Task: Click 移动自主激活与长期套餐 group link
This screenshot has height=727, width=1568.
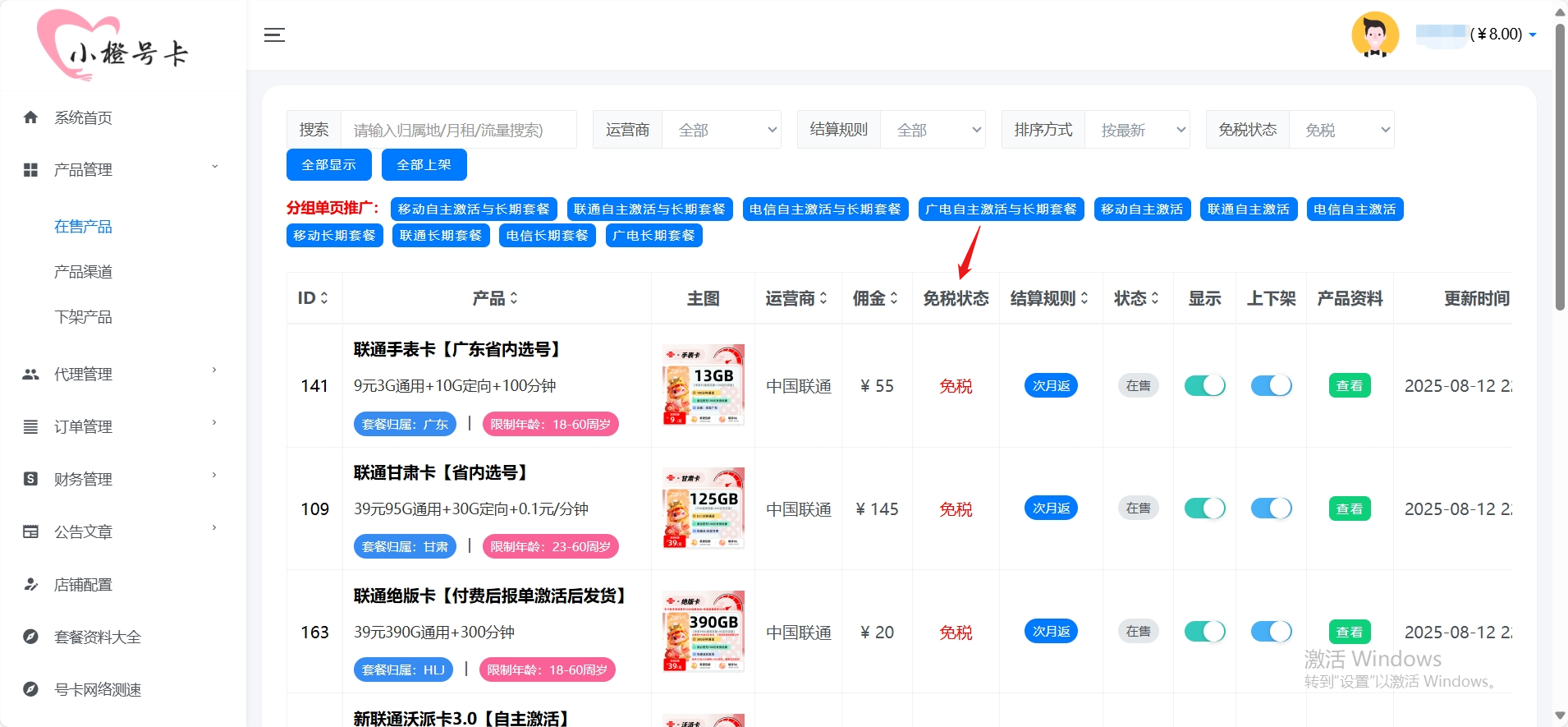Action: [x=474, y=209]
